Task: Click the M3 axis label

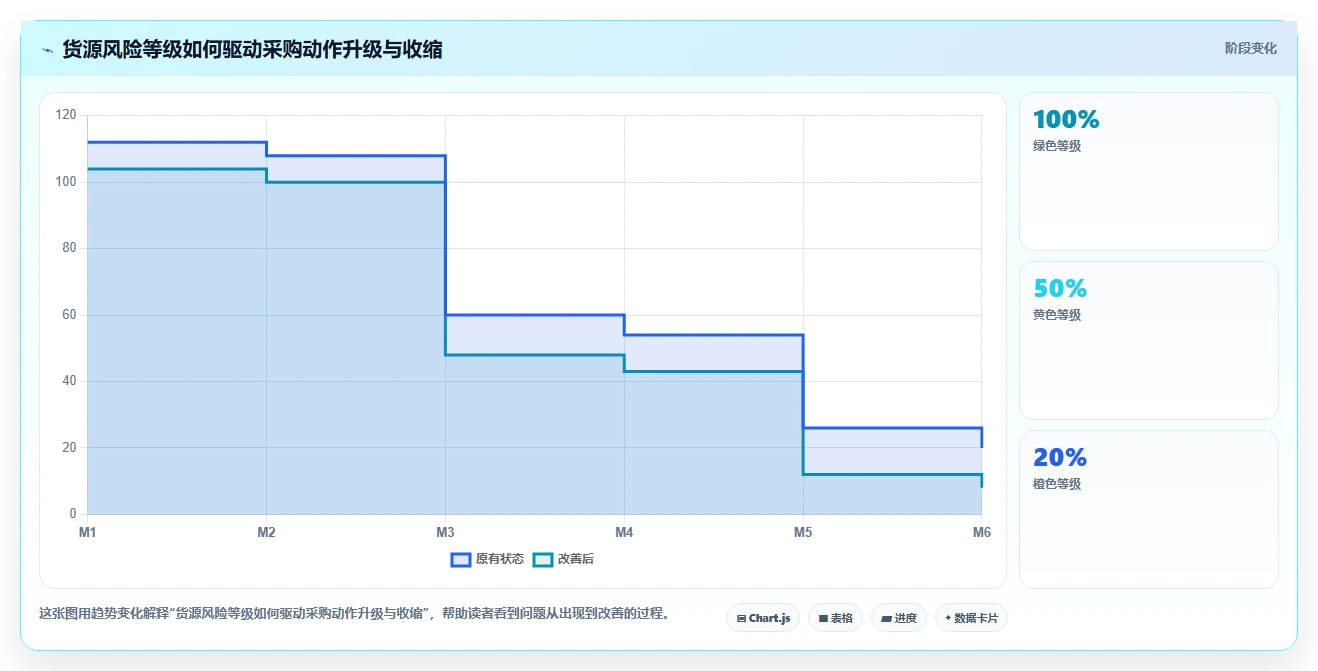Action: pyautogui.click(x=445, y=532)
